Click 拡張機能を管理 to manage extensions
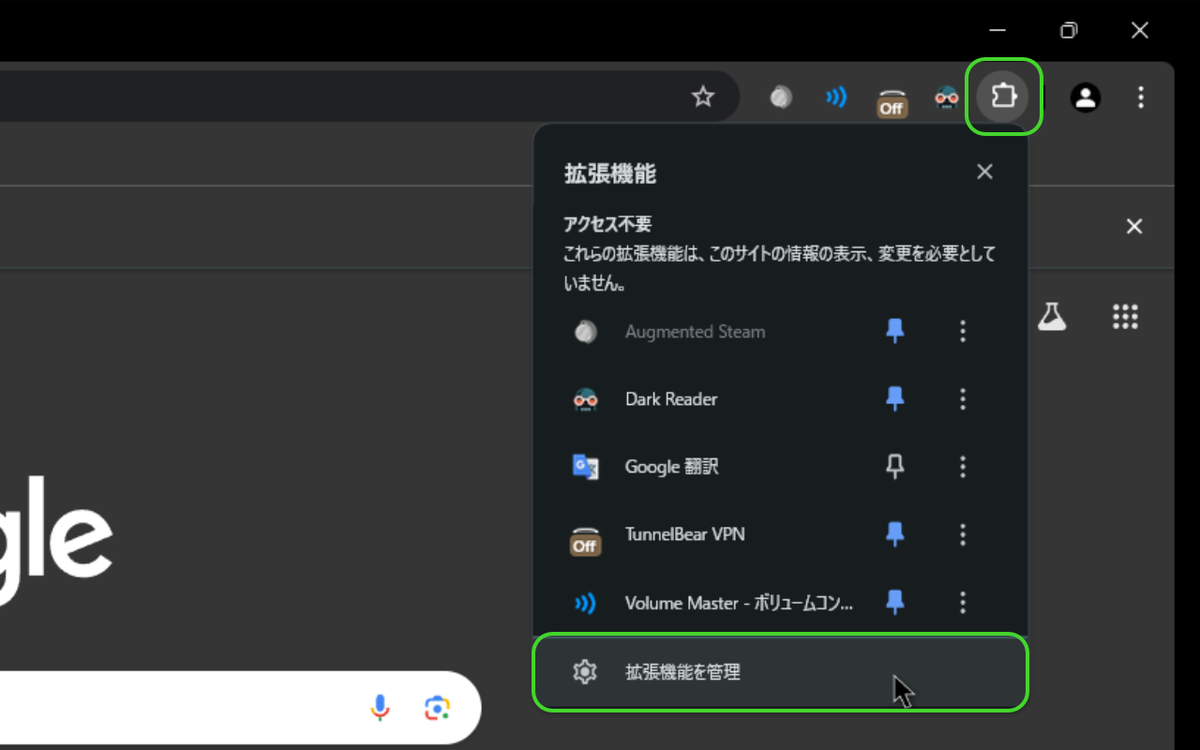The width and height of the screenshot is (1200, 750). pos(781,672)
